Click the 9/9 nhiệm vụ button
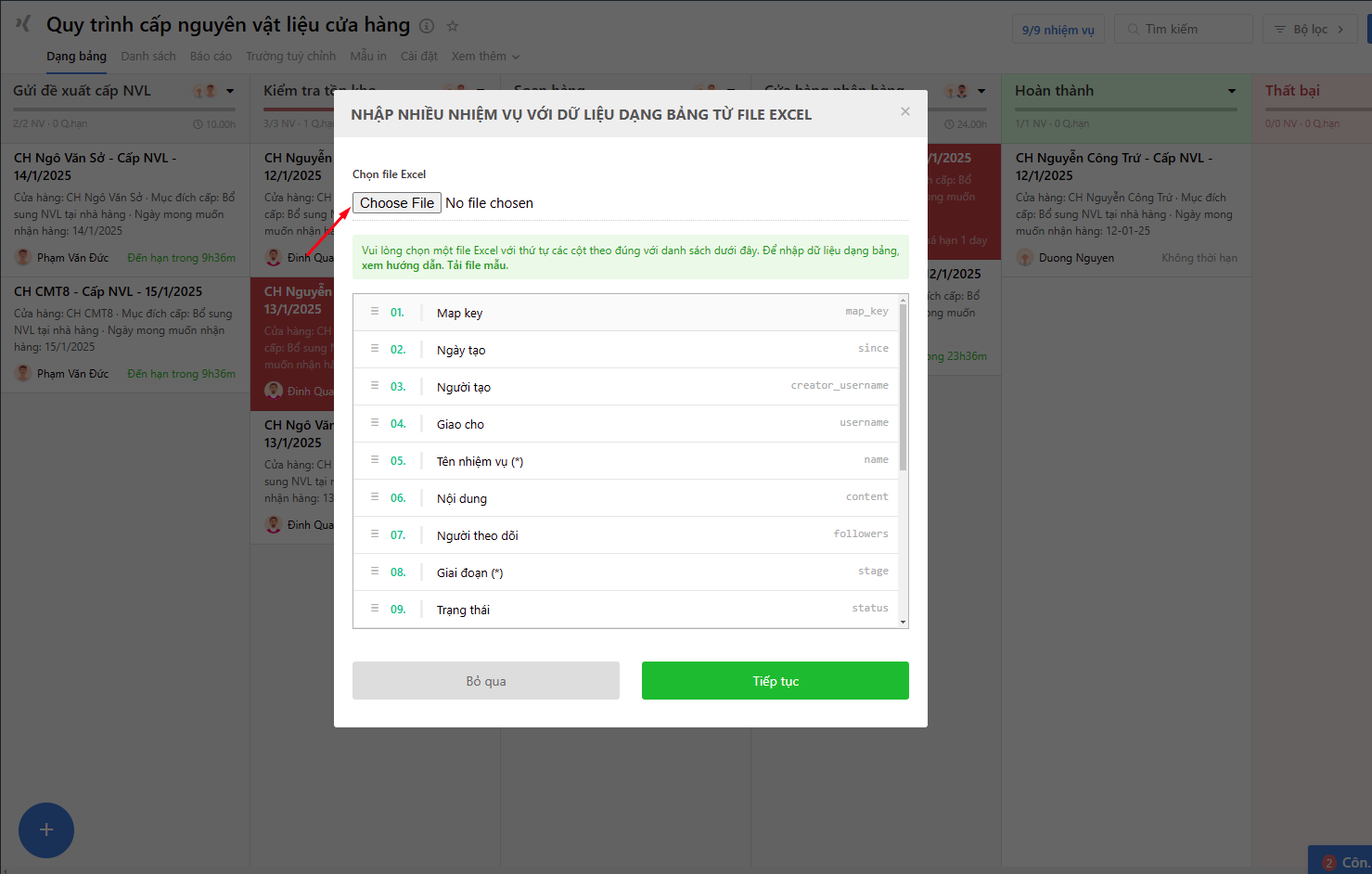The height and width of the screenshot is (874, 1372). pyautogui.click(x=1058, y=30)
